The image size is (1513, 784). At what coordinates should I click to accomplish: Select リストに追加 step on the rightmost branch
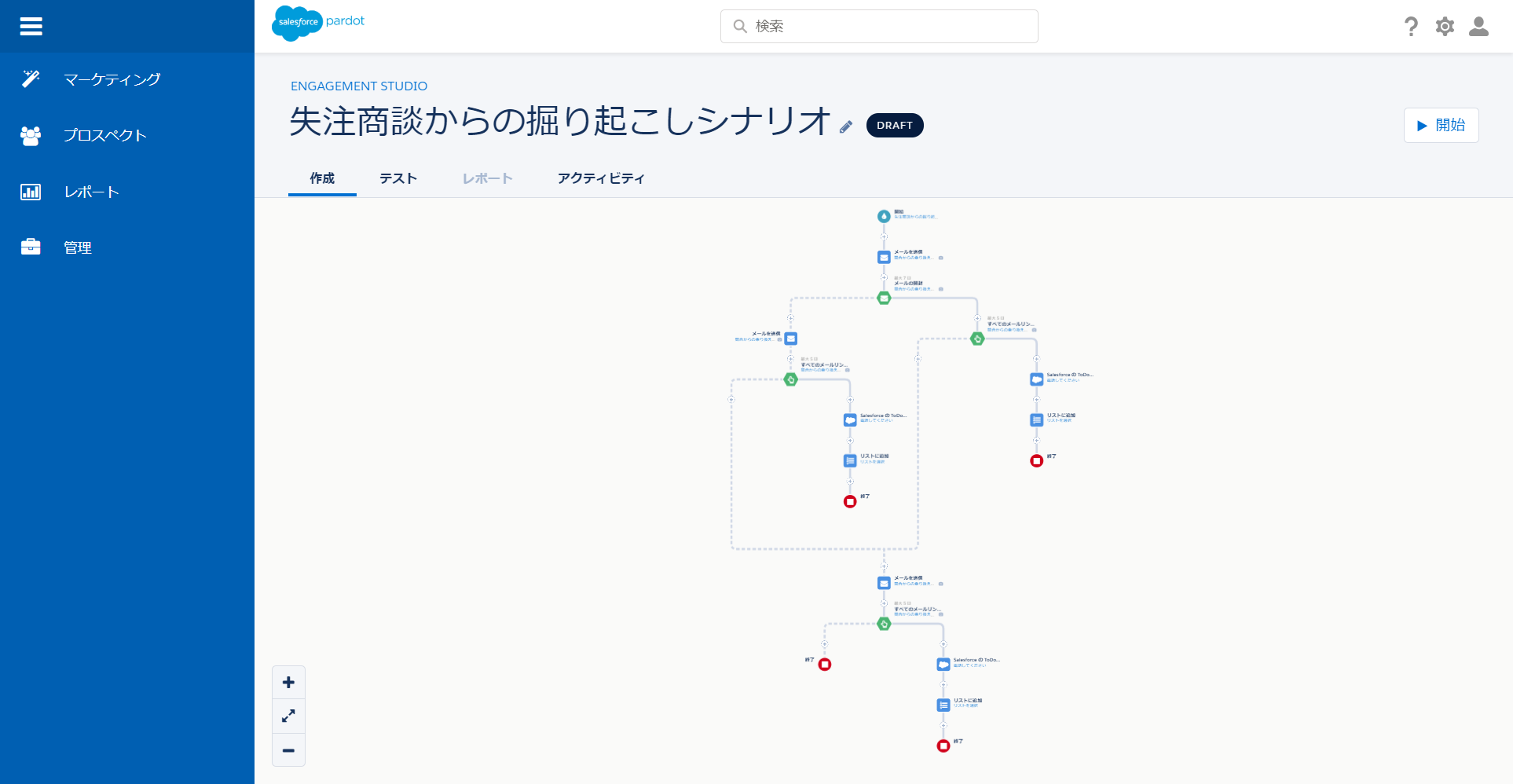point(1037,420)
